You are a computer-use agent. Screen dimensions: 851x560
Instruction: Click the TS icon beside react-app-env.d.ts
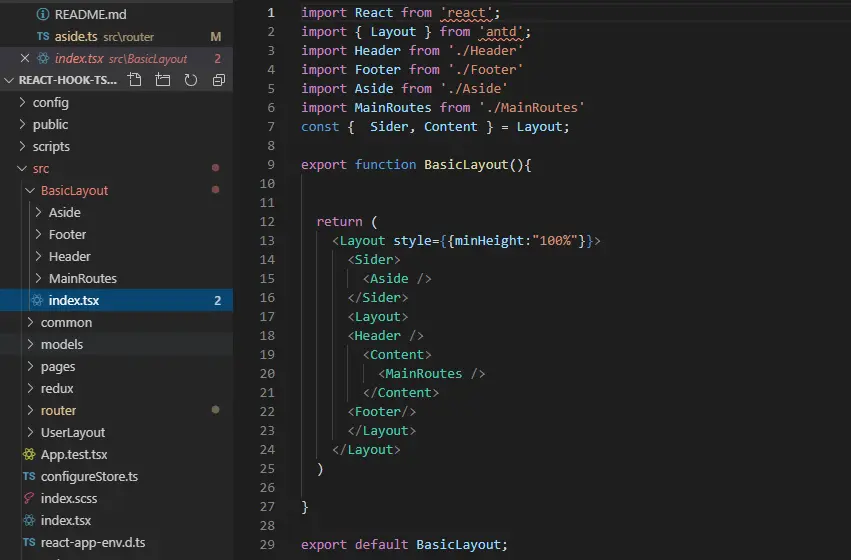(29, 542)
